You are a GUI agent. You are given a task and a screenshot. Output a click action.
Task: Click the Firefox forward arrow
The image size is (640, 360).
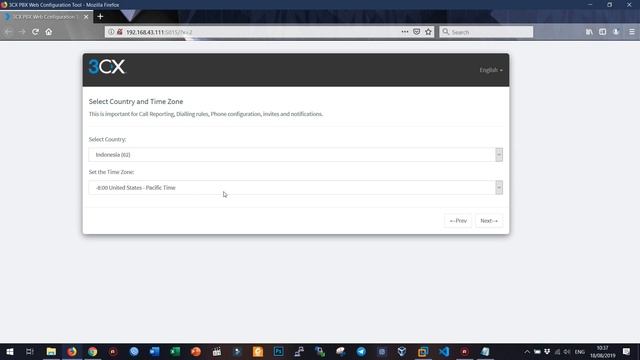click(x=22, y=32)
